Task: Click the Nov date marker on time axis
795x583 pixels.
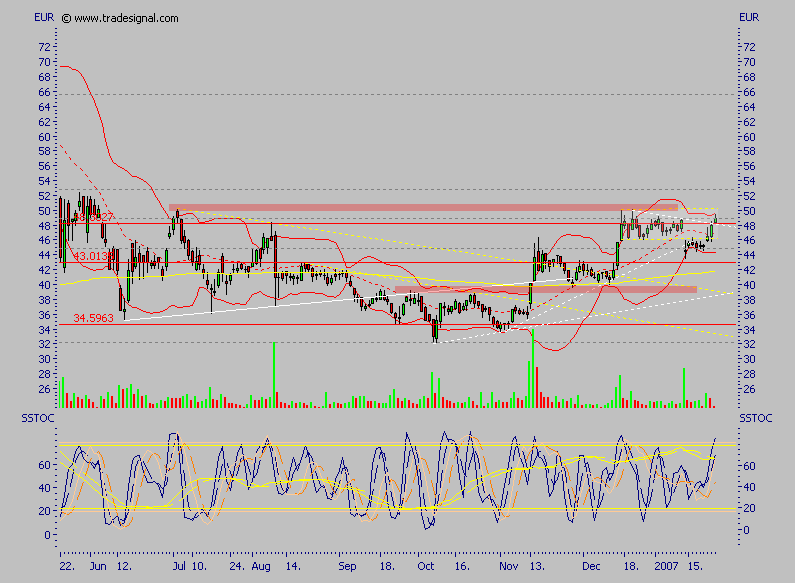Action: click(509, 566)
